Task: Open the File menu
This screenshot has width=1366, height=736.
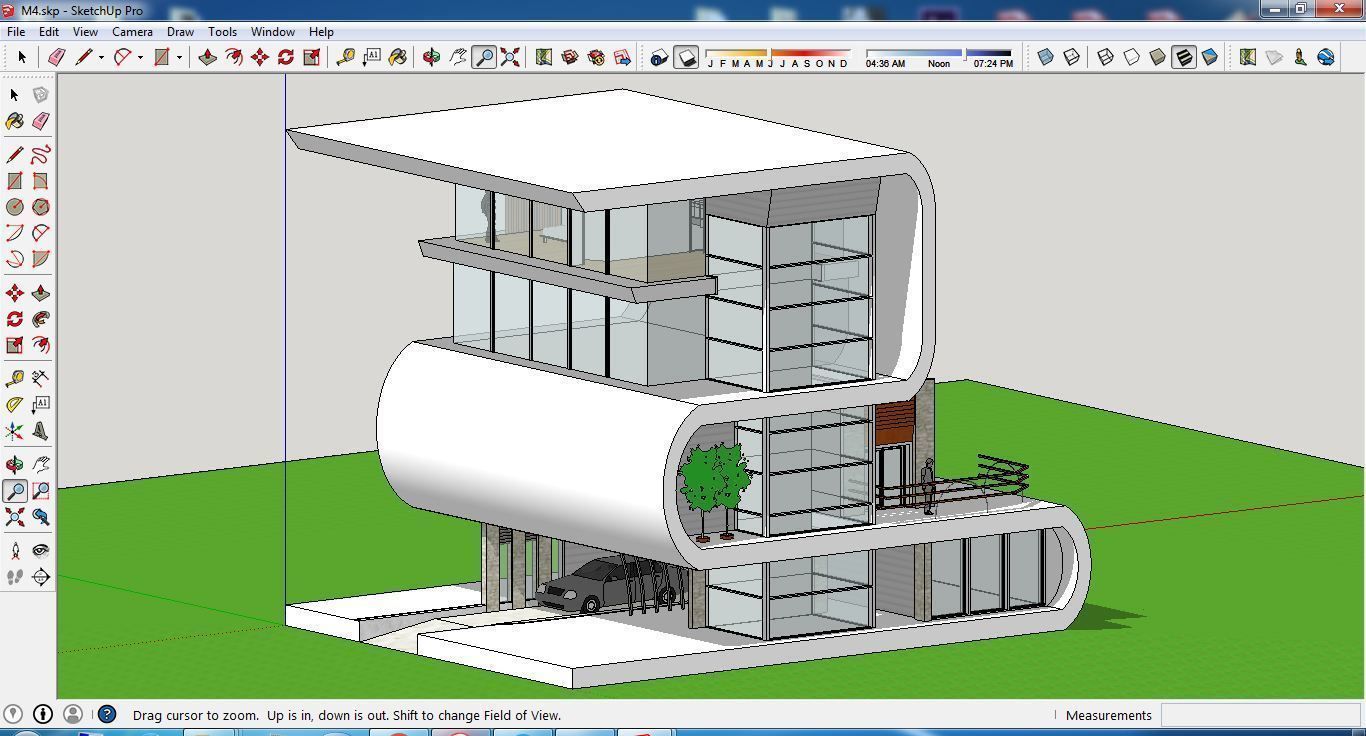Action: tap(16, 31)
